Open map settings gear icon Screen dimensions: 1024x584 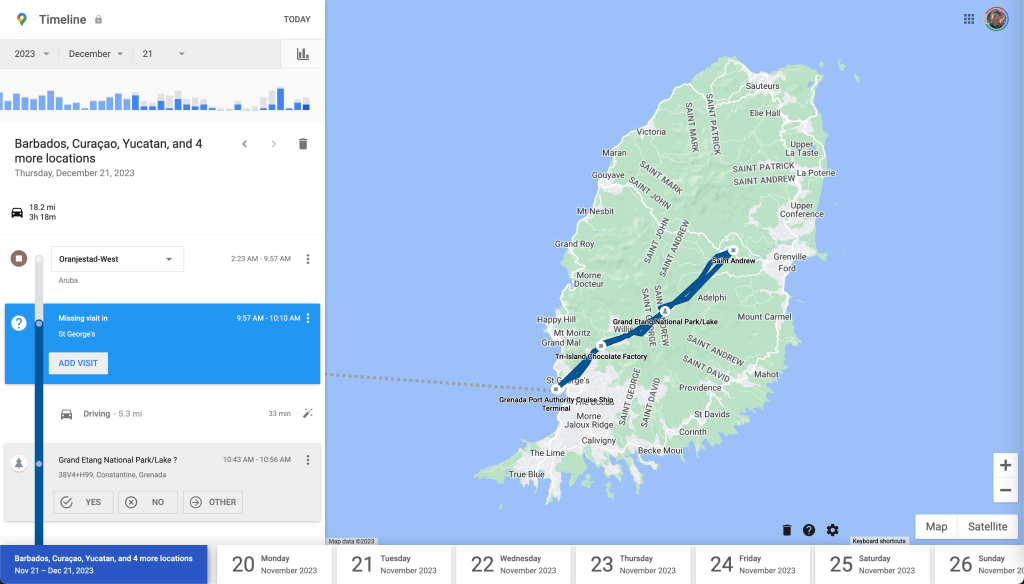pos(832,530)
